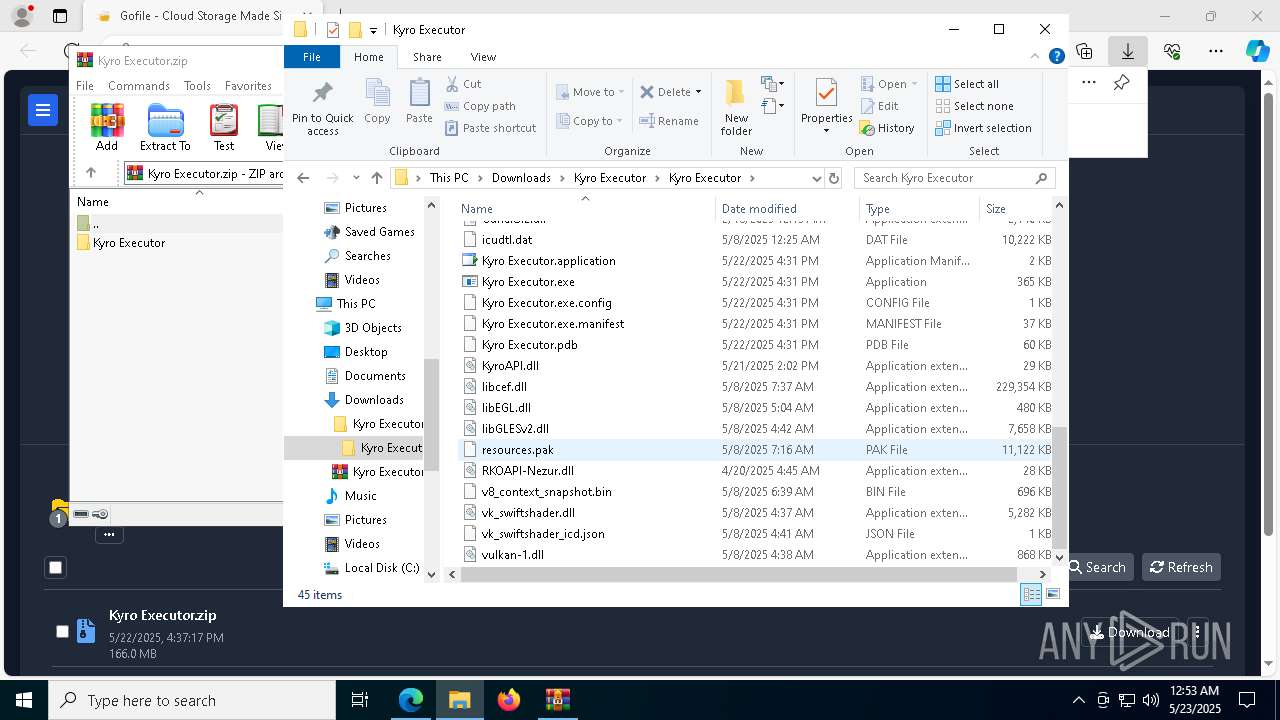This screenshot has height=720, width=1280.
Task: Open Microsoft Edge from the taskbar
Action: point(411,700)
